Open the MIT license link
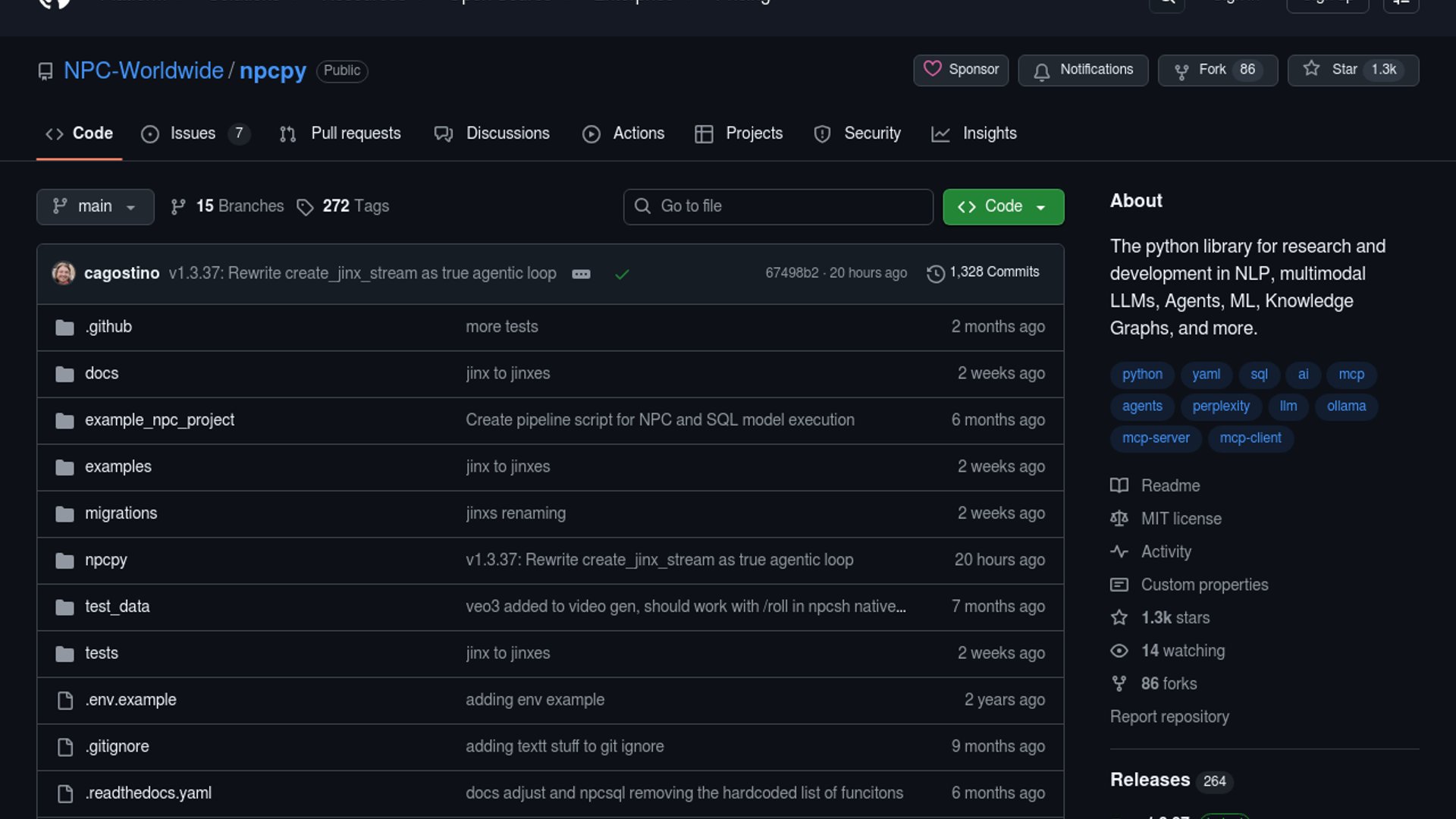Screen dimensions: 1456x819 [x=1181, y=519]
